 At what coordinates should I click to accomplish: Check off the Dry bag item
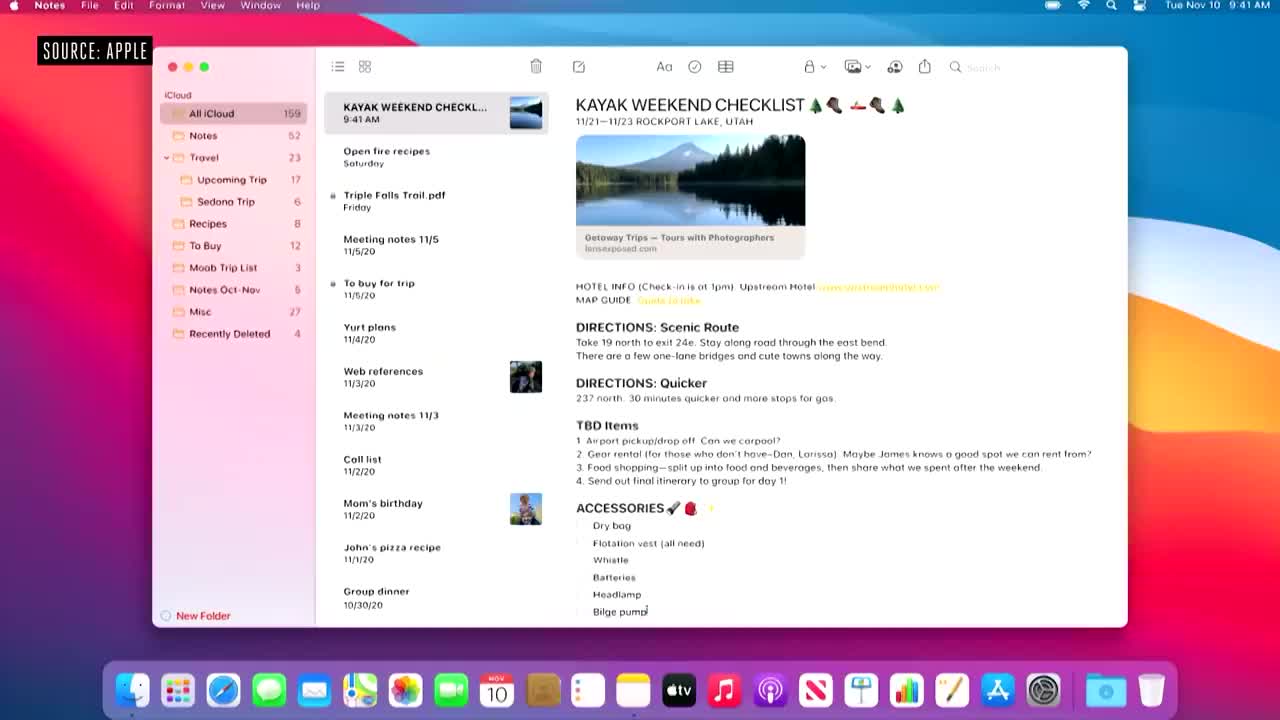[x=581, y=526]
